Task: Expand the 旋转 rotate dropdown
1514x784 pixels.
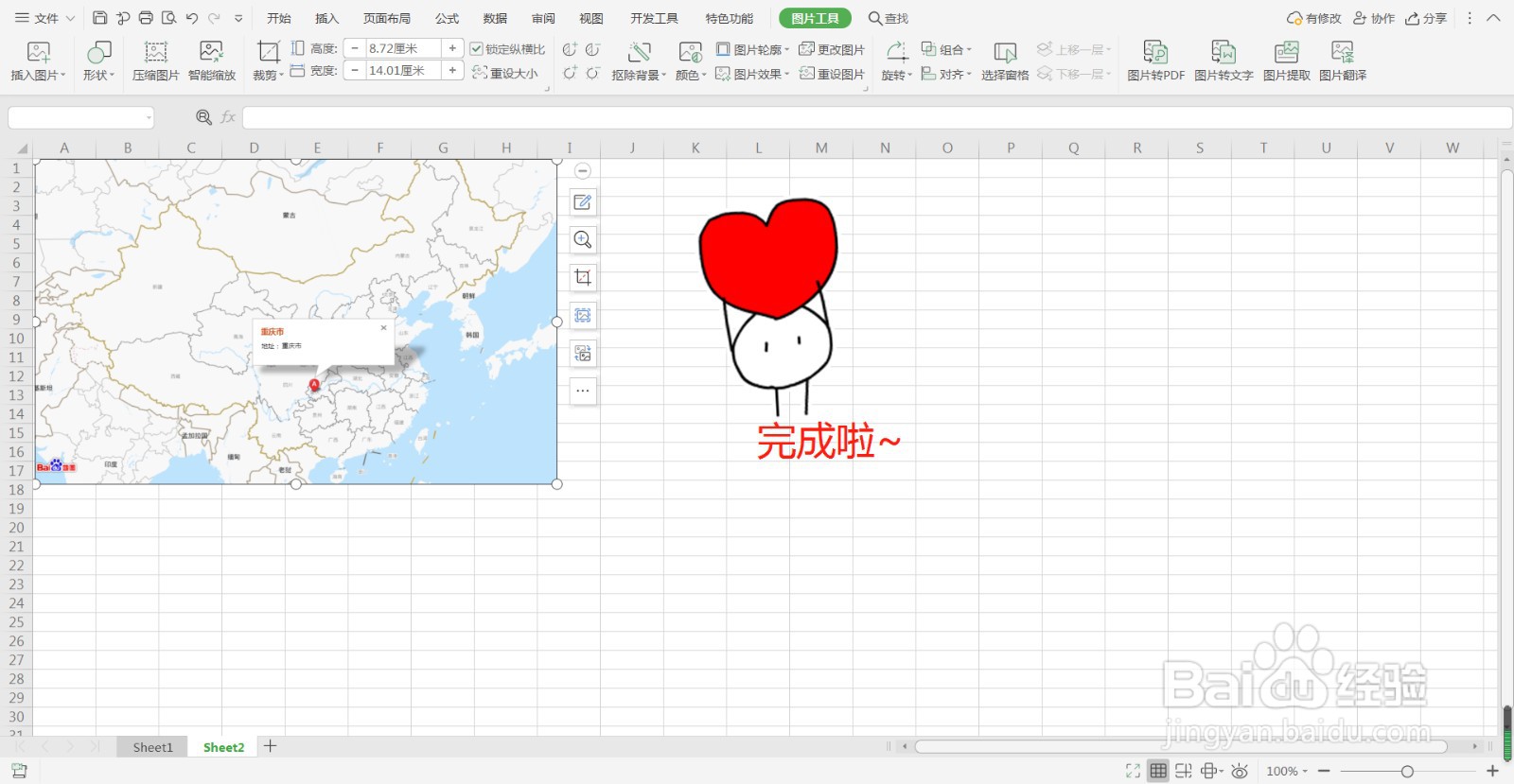Action: tap(909, 76)
